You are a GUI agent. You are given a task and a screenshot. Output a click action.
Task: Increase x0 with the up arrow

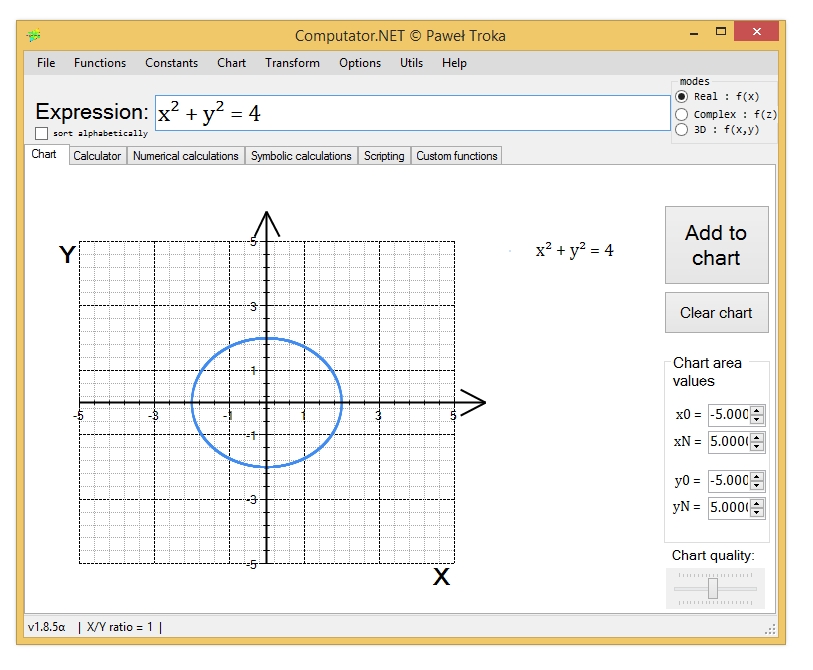coord(758,410)
